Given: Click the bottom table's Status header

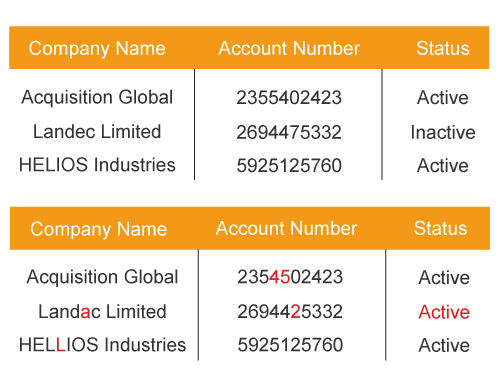Looking at the screenshot, I should pos(440,229).
